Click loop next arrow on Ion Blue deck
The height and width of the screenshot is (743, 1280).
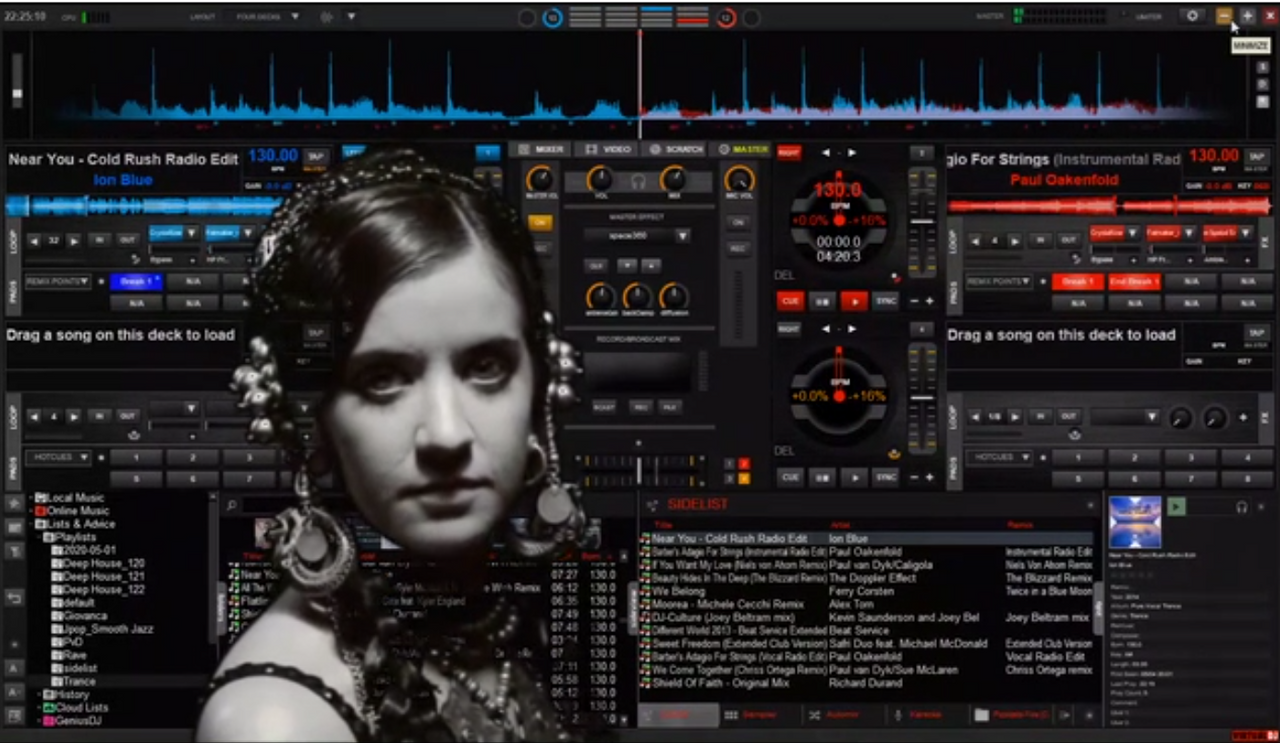pyautogui.click(x=74, y=240)
